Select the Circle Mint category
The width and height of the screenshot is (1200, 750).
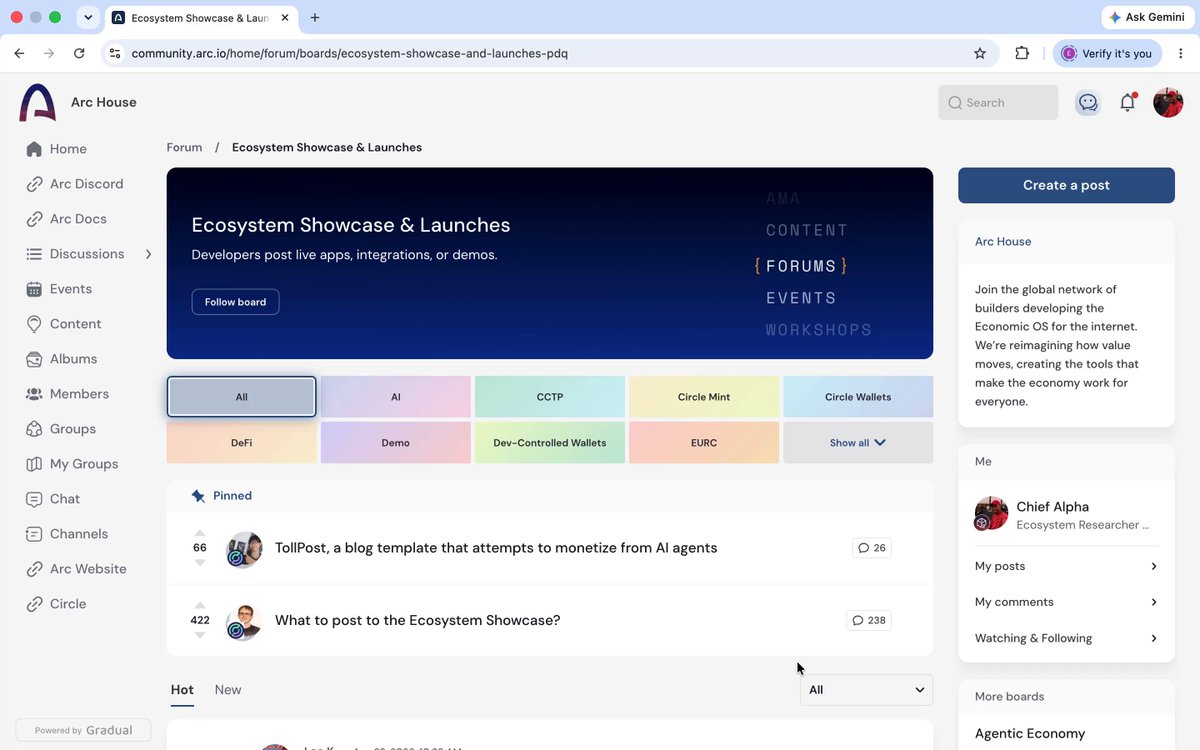click(704, 397)
